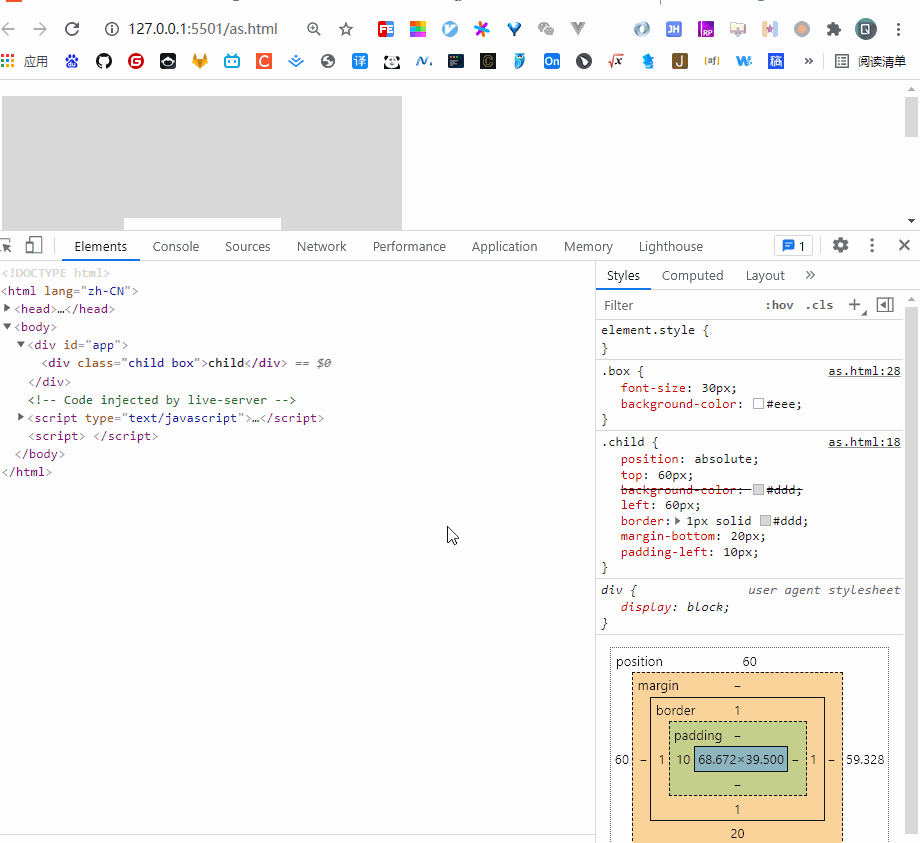Open the Layout tab in the sidebar
The image size is (920, 843).
(765, 276)
